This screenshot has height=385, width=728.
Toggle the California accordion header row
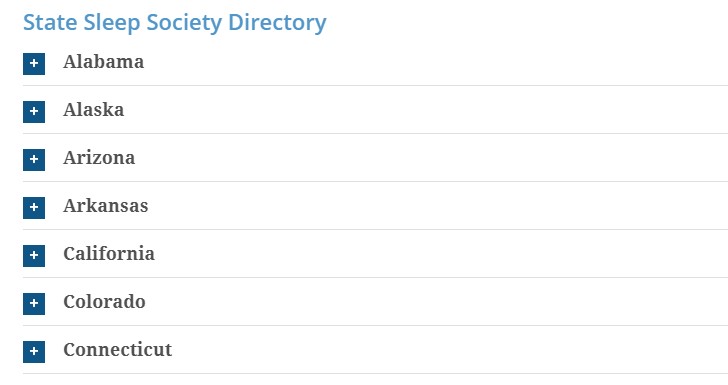(x=376, y=256)
